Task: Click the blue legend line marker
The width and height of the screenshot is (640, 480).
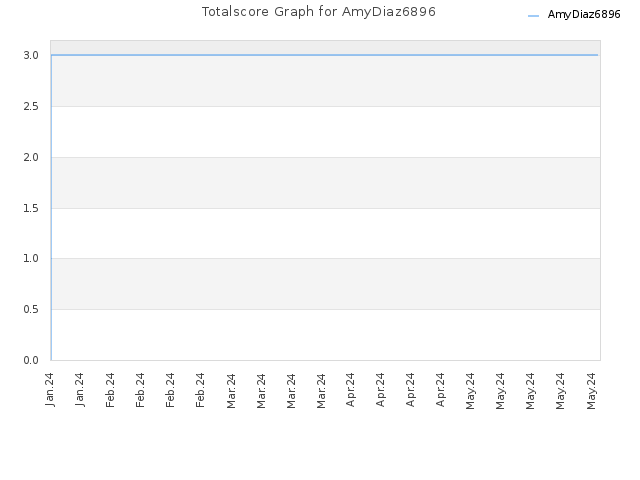Action: pos(533,16)
